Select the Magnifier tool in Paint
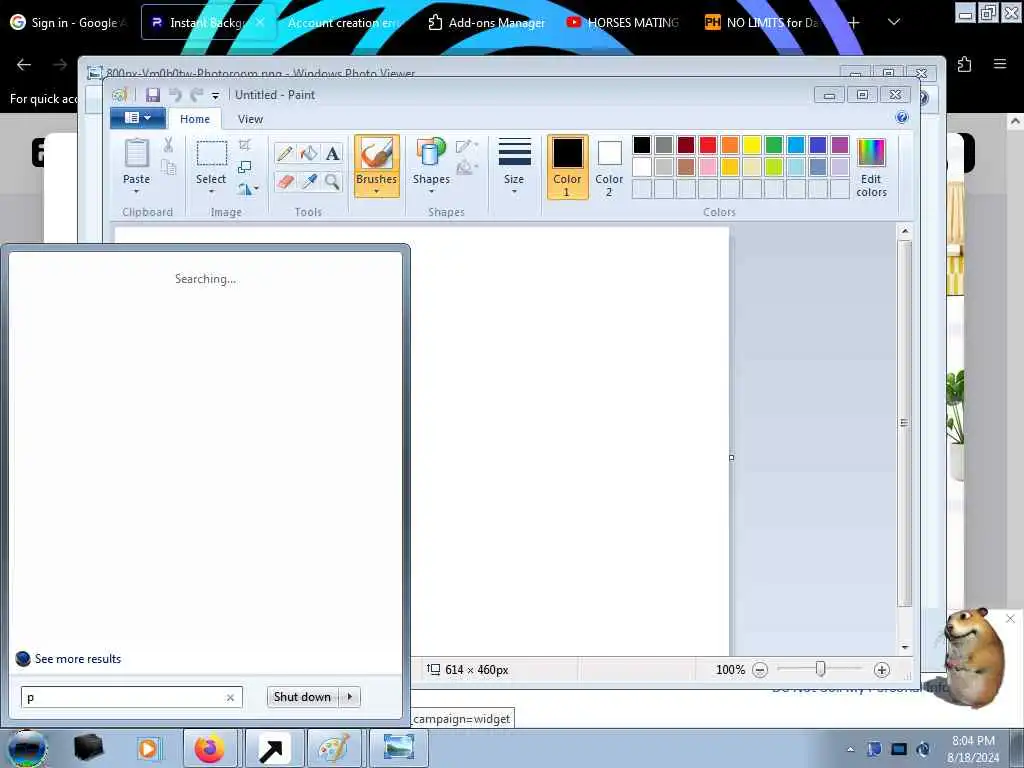 pos(332,181)
